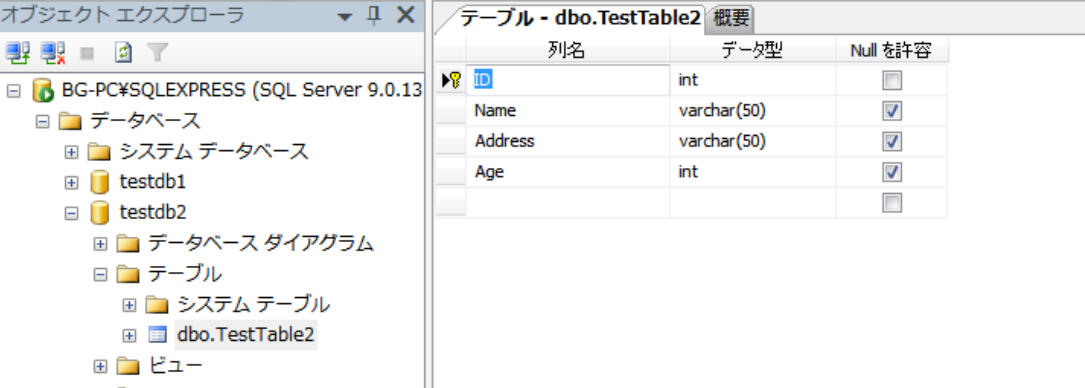Click the データ型 column header
Image resolution: width=1085 pixels, height=388 pixels.
point(752,49)
